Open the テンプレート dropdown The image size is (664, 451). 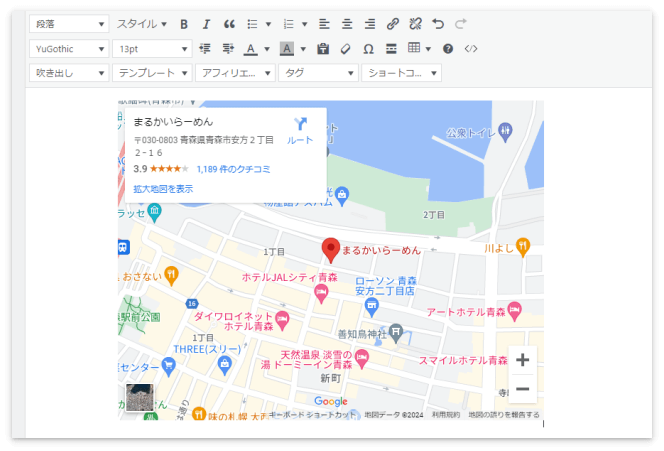(152, 73)
